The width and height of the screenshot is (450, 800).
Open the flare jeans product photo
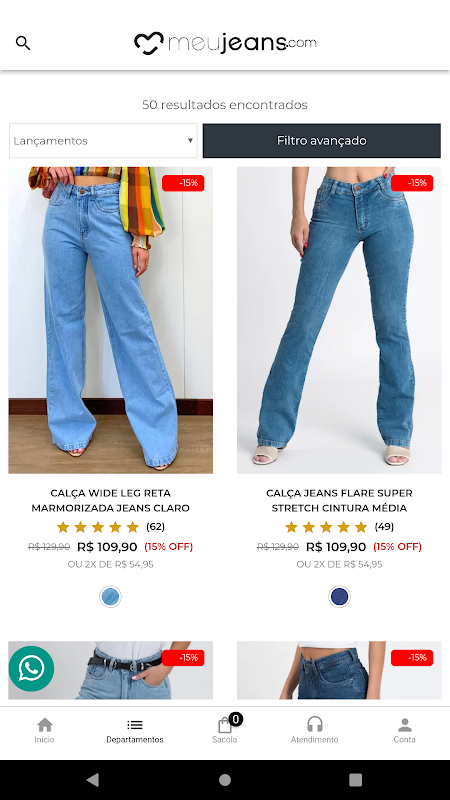point(339,320)
